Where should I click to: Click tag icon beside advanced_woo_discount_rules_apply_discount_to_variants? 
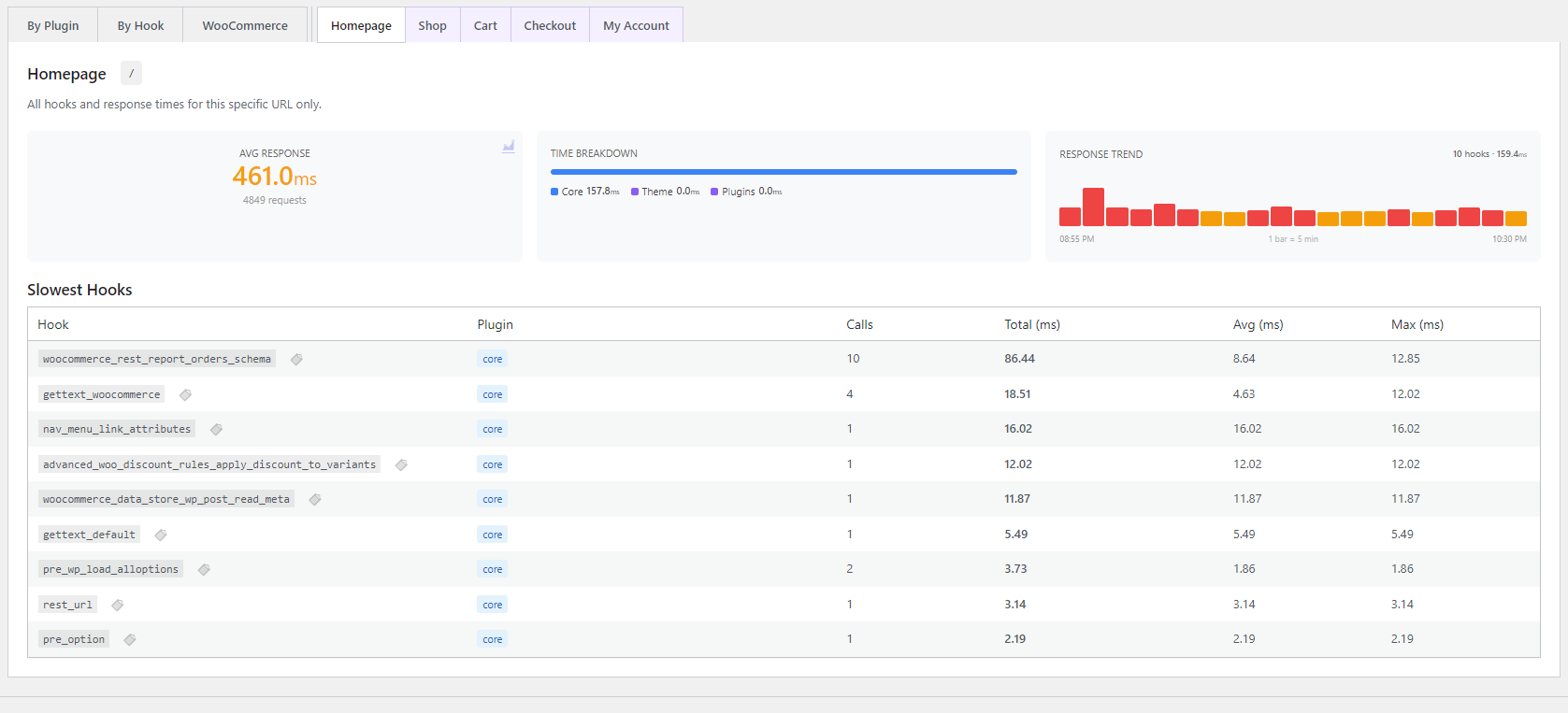click(x=401, y=465)
